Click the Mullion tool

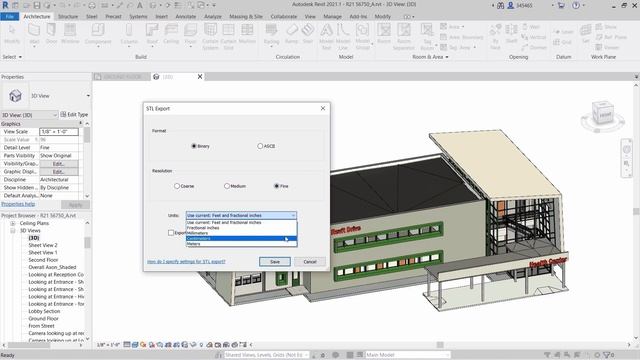click(x=247, y=33)
